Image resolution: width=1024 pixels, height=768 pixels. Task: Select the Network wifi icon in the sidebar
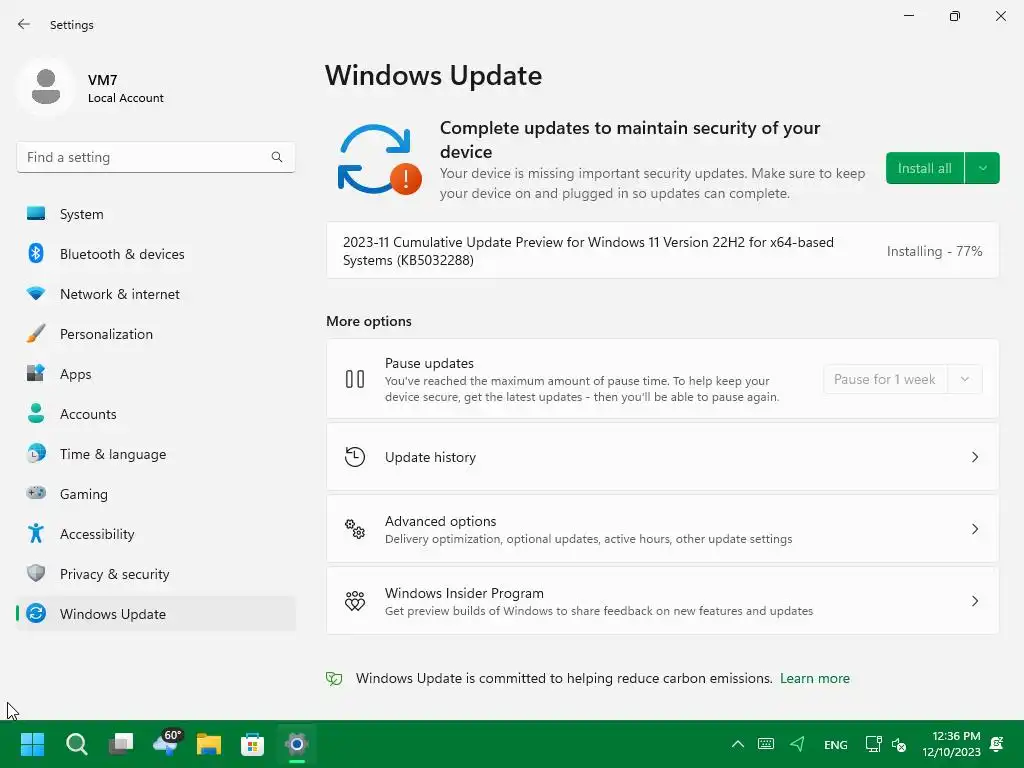(x=36, y=294)
